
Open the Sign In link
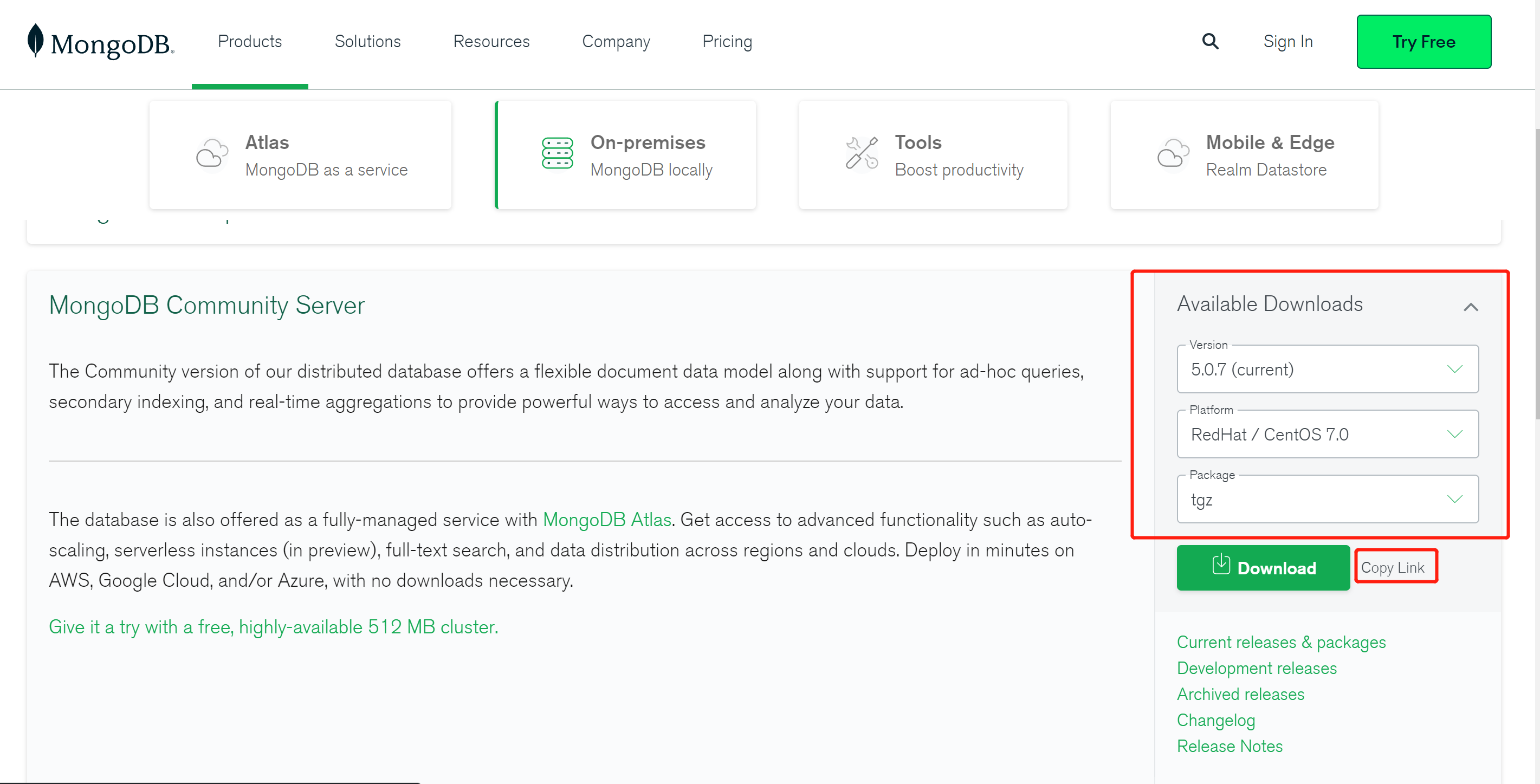(1287, 41)
